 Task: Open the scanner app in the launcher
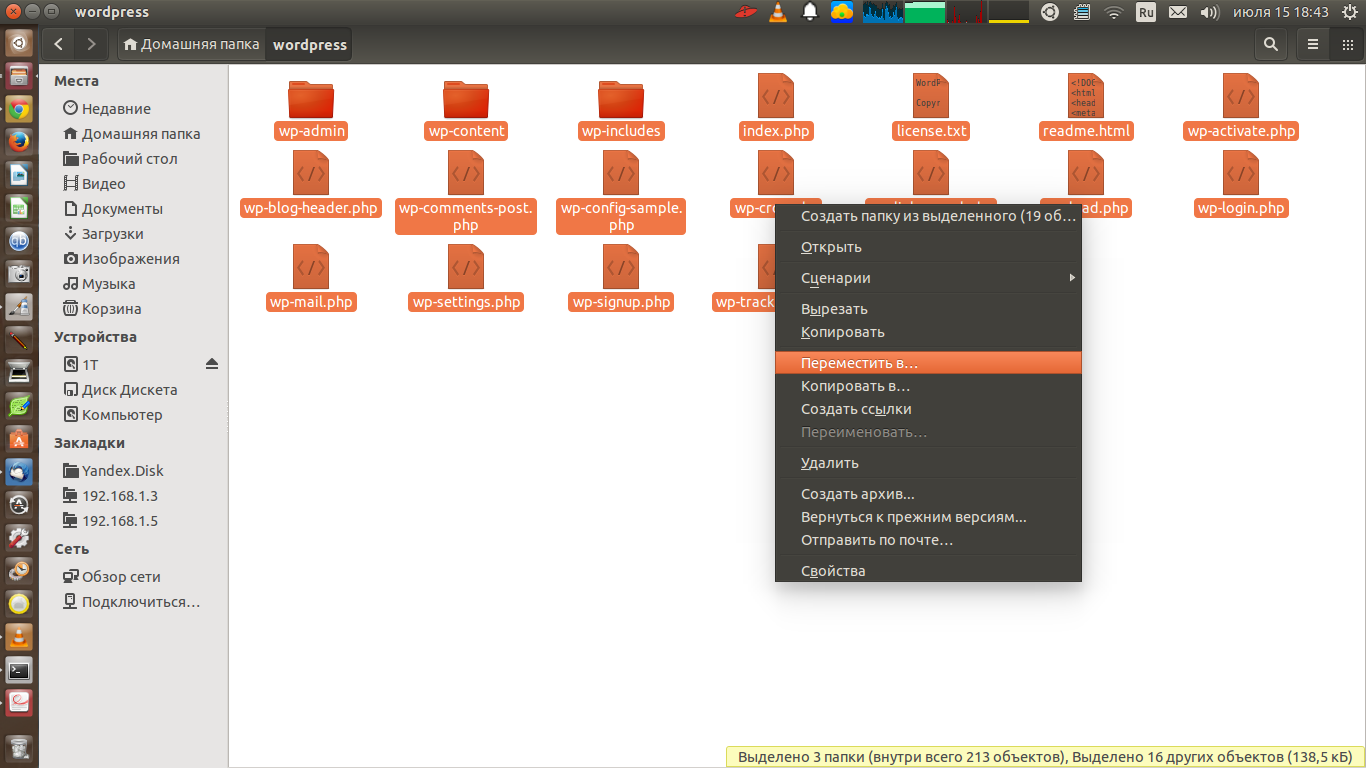(19, 373)
